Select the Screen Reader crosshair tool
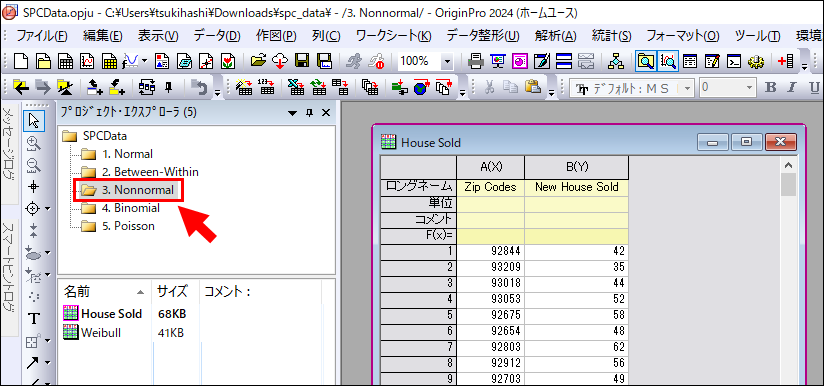Image resolution: width=824 pixels, height=386 pixels. [x=34, y=186]
